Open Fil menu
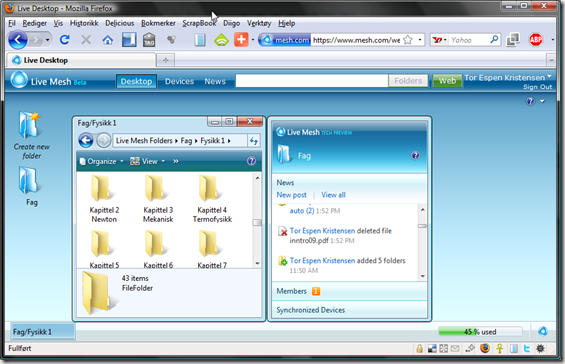 12,23
